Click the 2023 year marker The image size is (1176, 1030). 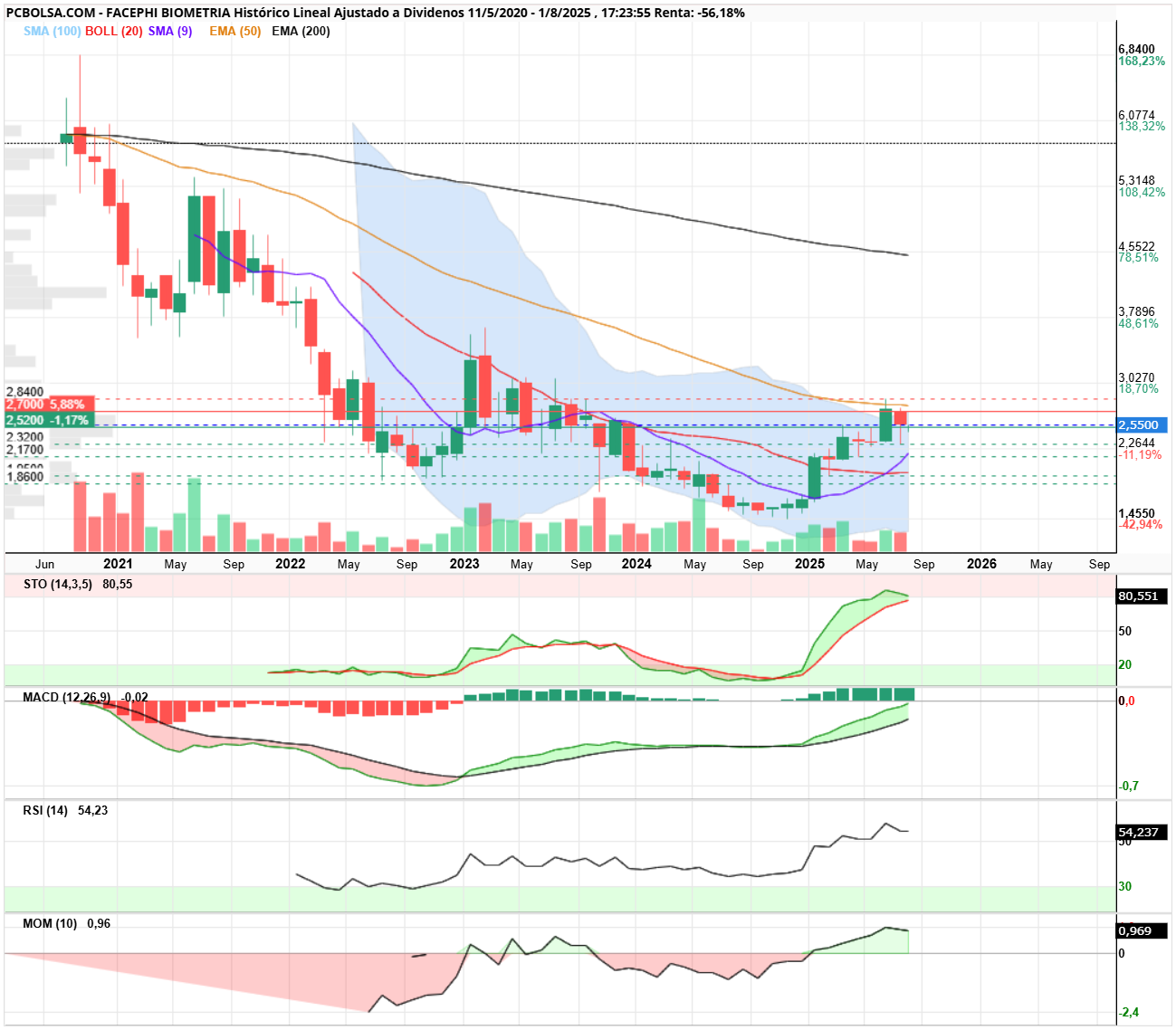464,564
